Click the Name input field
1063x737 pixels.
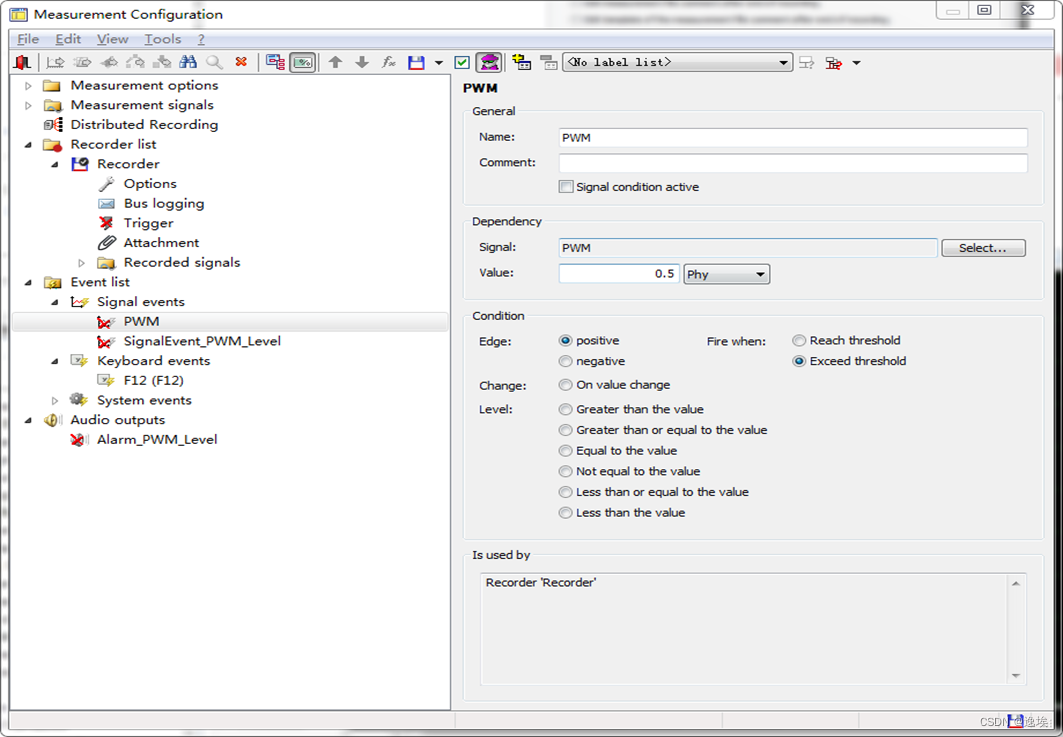coord(793,137)
